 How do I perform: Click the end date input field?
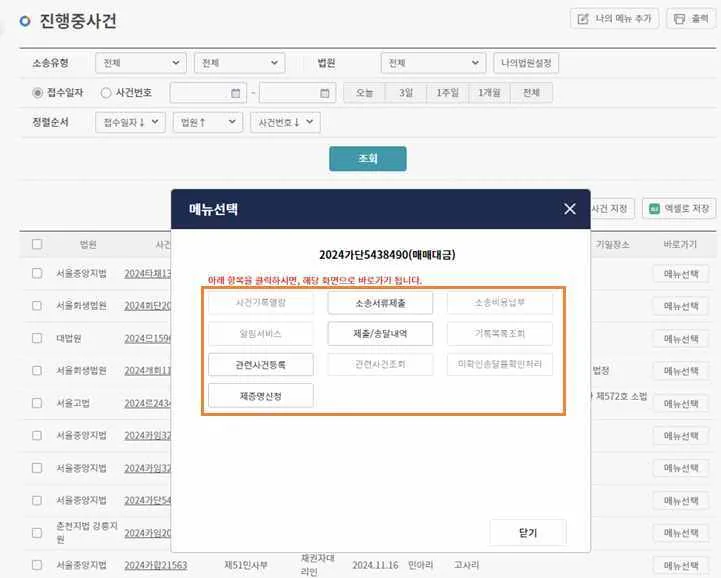coord(298,93)
